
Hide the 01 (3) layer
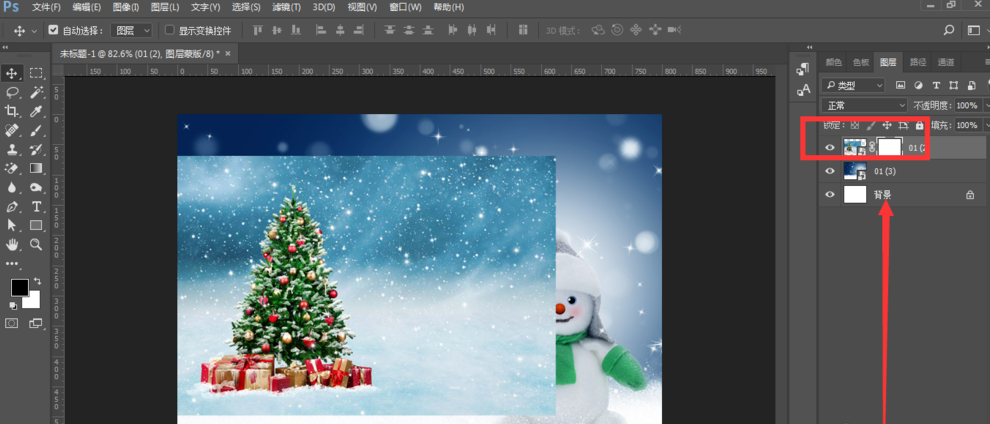(830, 171)
